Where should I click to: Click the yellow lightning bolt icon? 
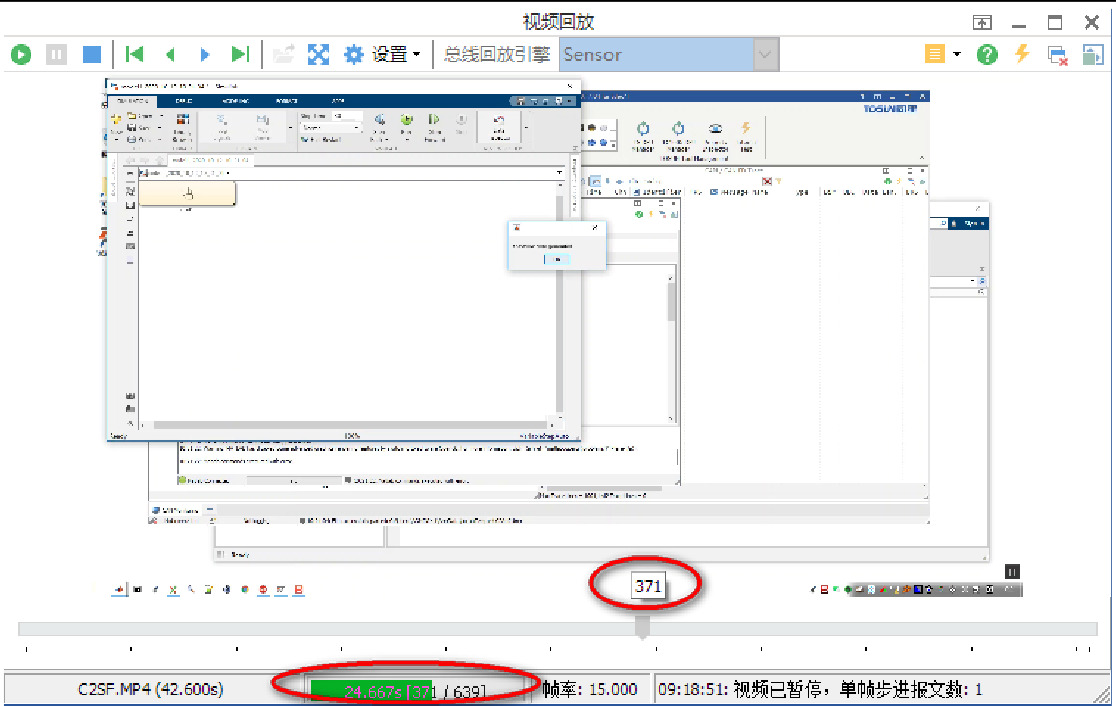coord(1020,54)
